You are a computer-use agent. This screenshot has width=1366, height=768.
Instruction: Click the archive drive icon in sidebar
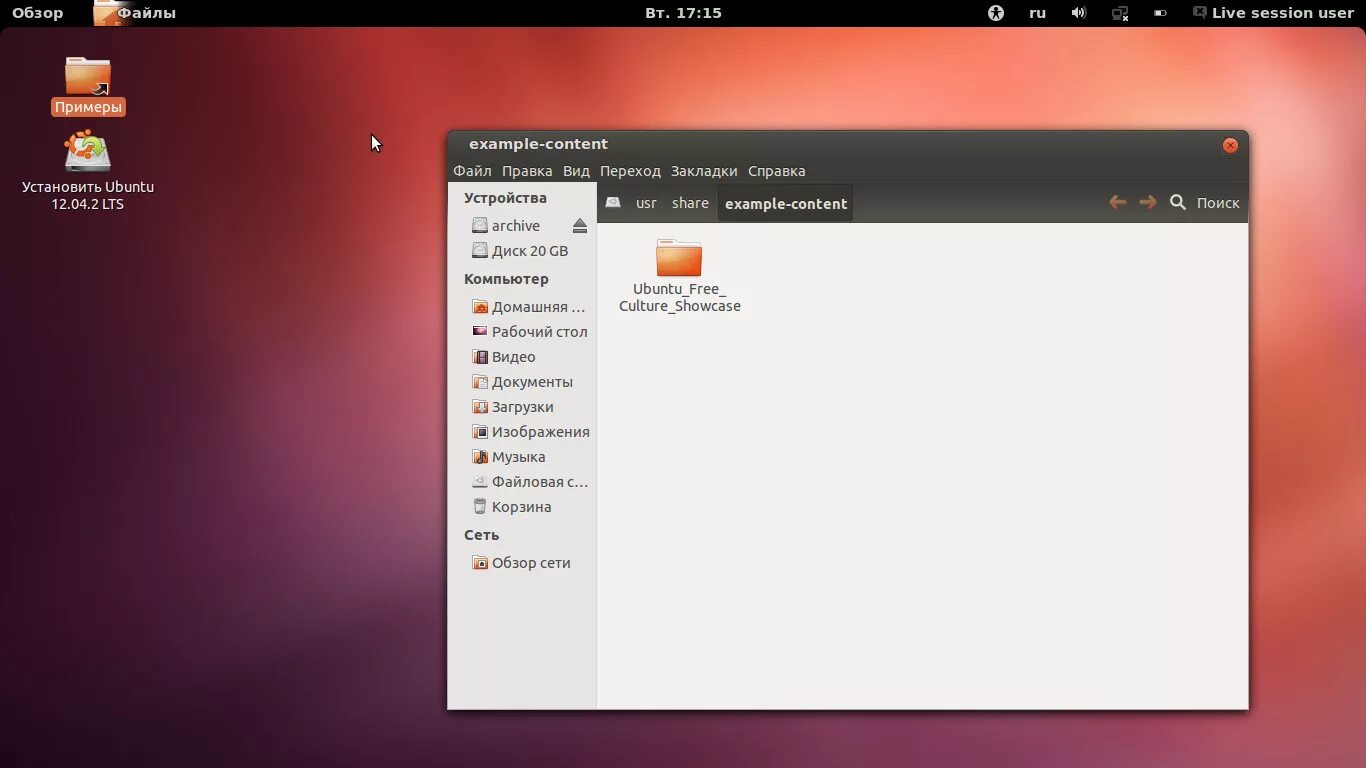480,226
